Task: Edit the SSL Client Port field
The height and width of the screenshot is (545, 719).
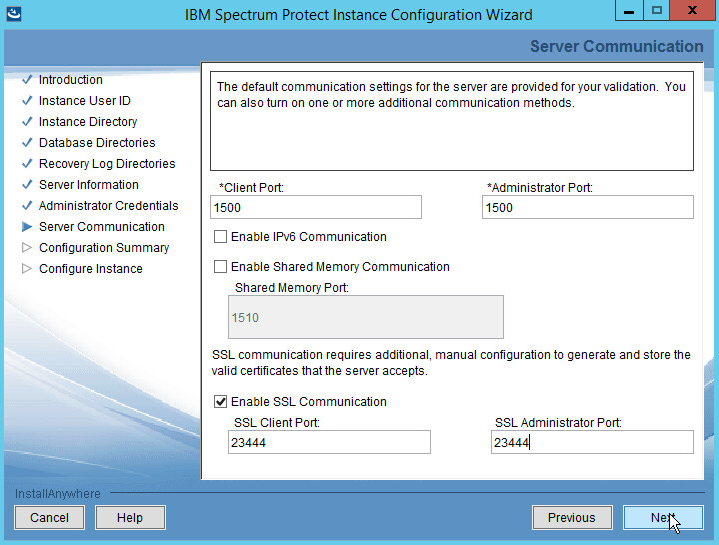Action: click(x=329, y=443)
